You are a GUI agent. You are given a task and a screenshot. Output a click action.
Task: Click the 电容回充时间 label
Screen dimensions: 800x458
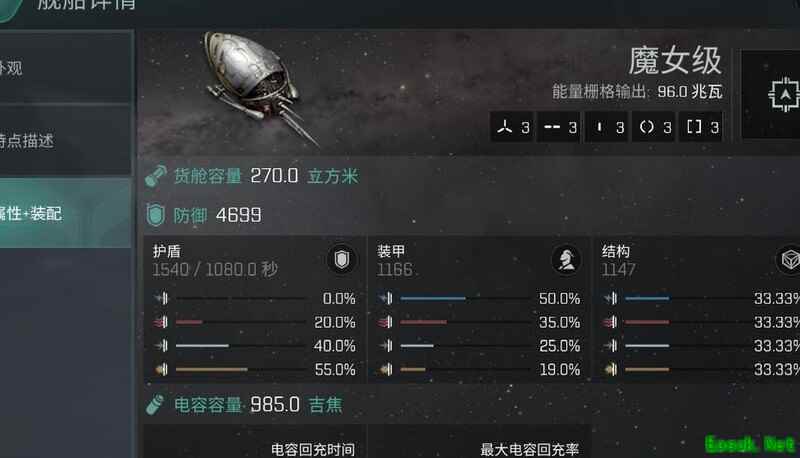tap(313, 449)
